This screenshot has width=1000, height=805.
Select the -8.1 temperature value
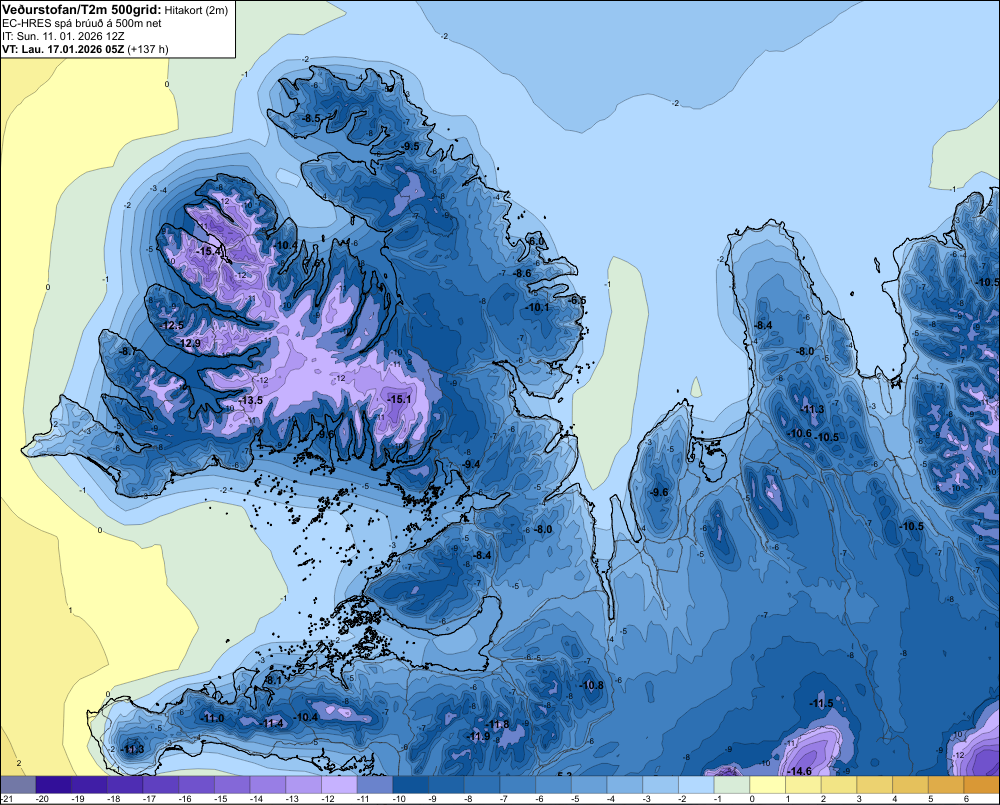point(273,681)
